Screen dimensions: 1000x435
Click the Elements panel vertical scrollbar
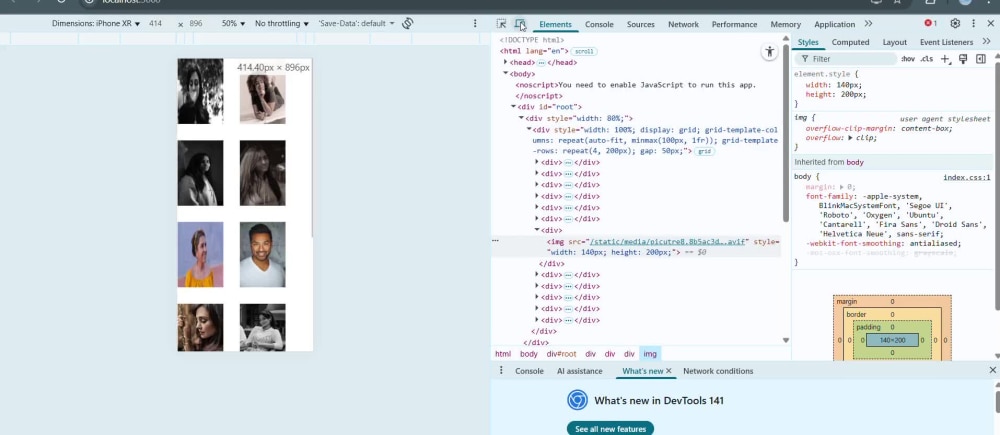click(786, 134)
